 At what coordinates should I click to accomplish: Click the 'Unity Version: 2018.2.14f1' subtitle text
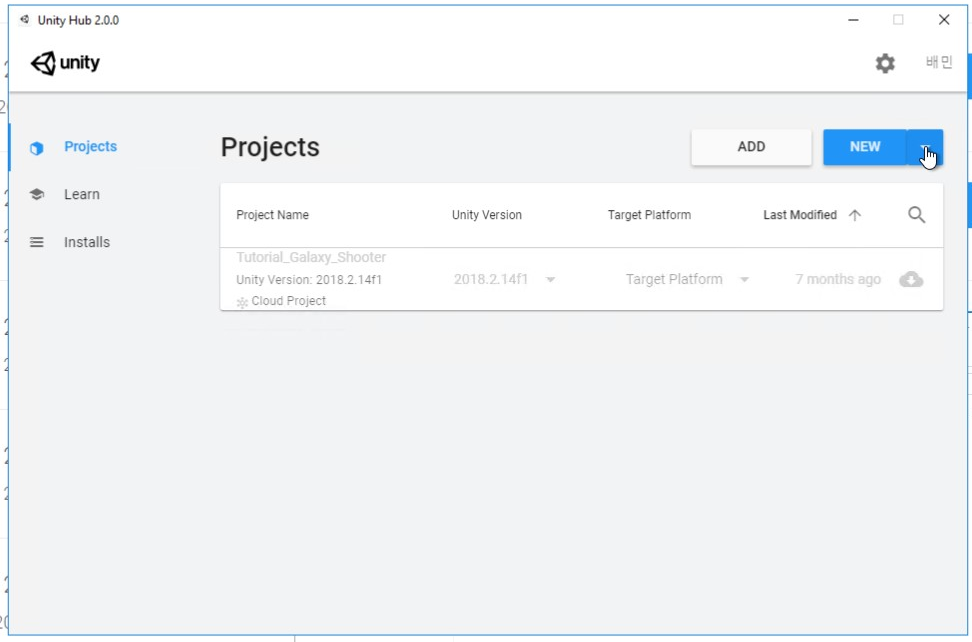pos(309,280)
